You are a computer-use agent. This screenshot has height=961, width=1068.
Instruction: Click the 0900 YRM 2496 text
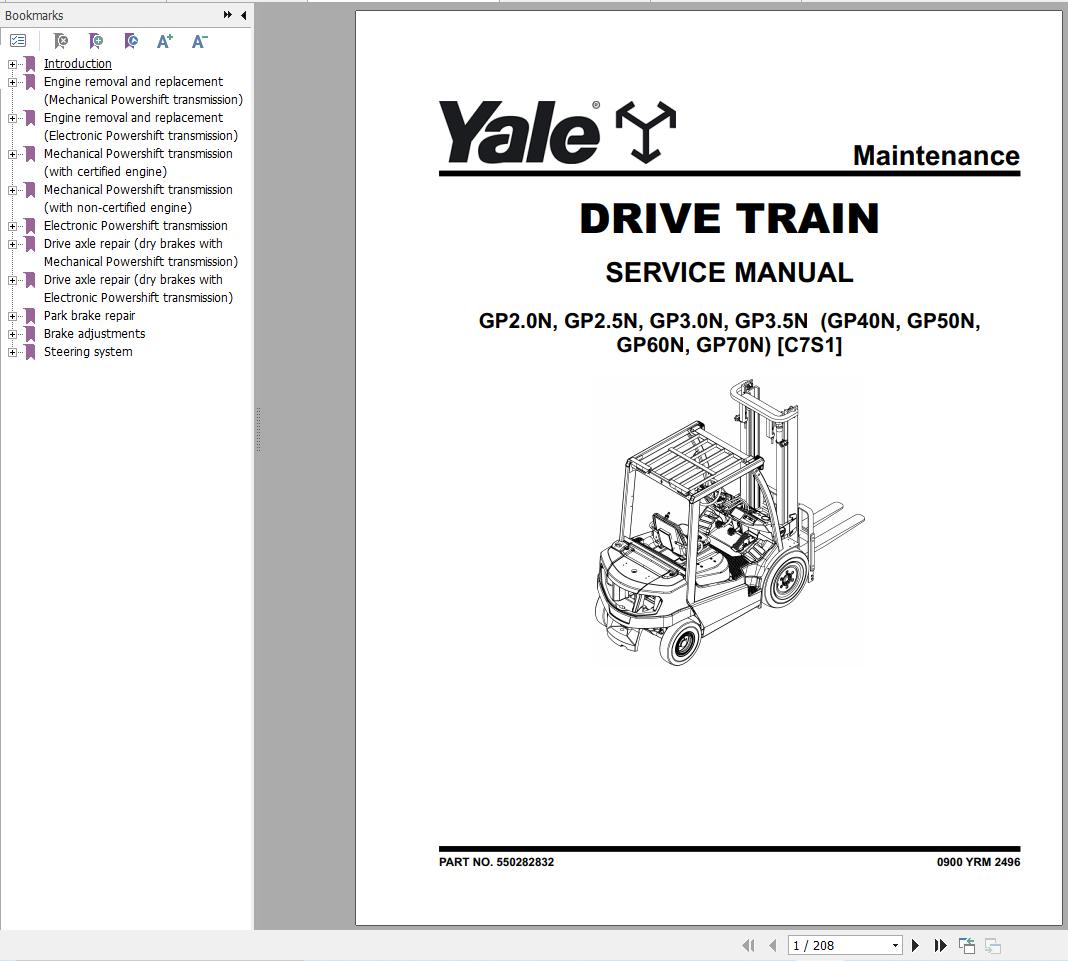978,862
